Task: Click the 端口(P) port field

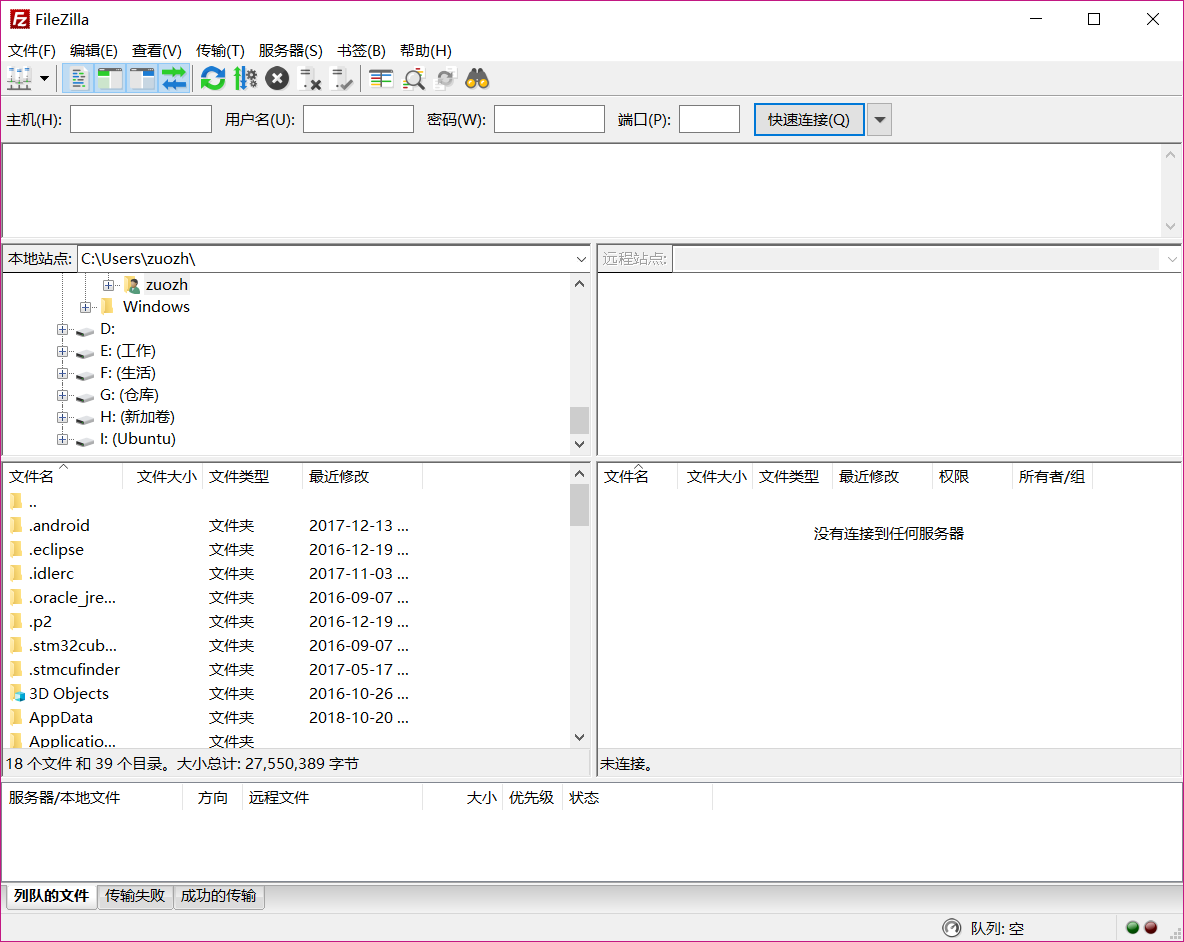Action: 709,119
